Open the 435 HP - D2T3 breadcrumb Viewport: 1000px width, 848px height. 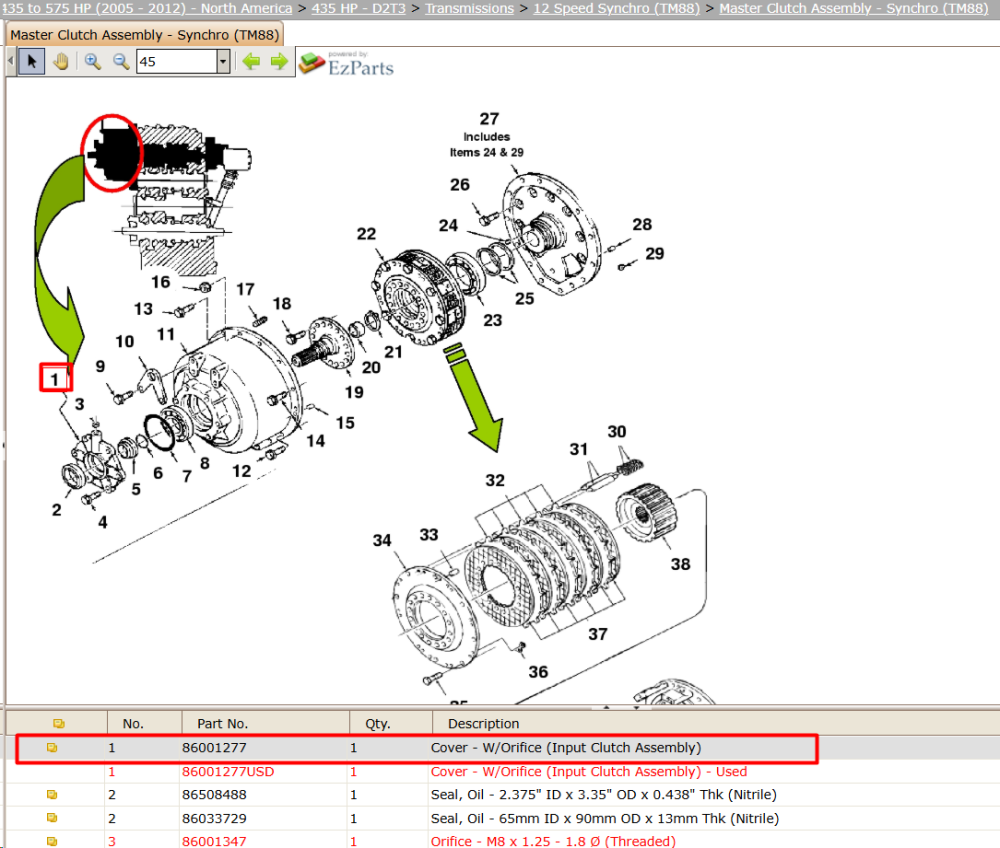(x=358, y=8)
